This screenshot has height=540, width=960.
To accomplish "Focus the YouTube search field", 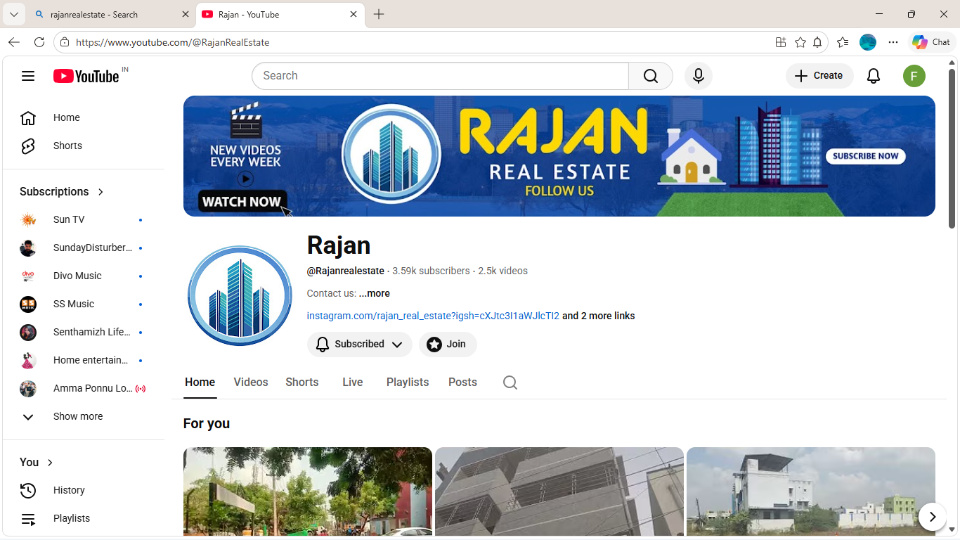I will [440, 76].
